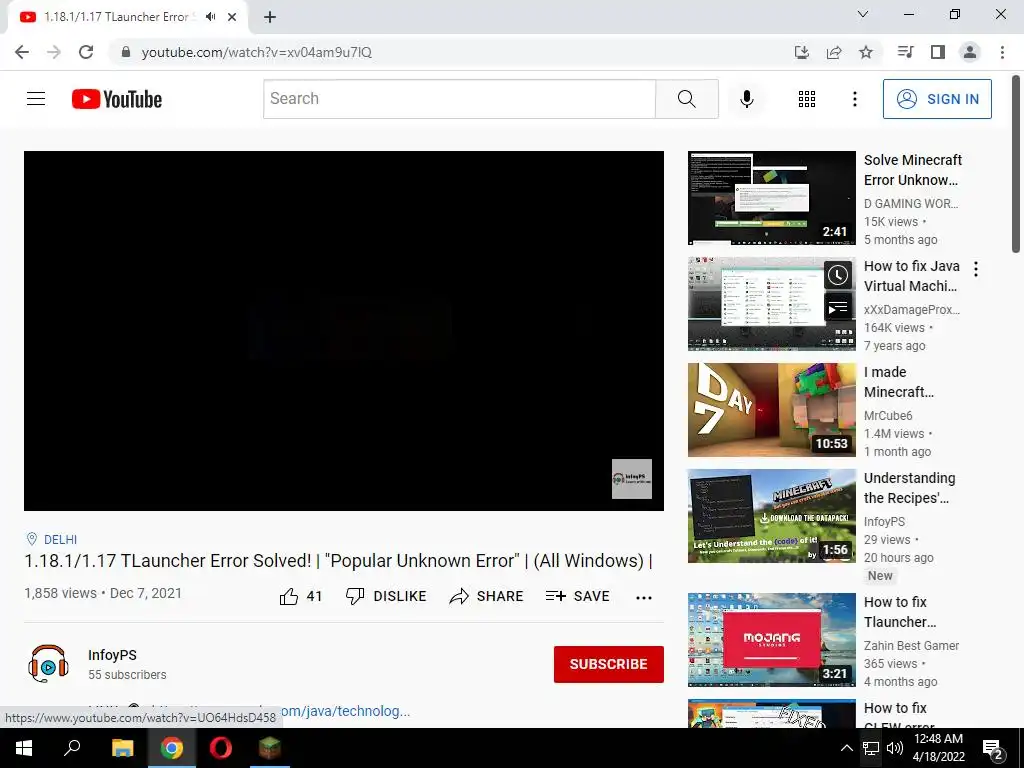The image size is (1024, 768).
Task: Open the taskbar clock and date
Action: point(938,748)
